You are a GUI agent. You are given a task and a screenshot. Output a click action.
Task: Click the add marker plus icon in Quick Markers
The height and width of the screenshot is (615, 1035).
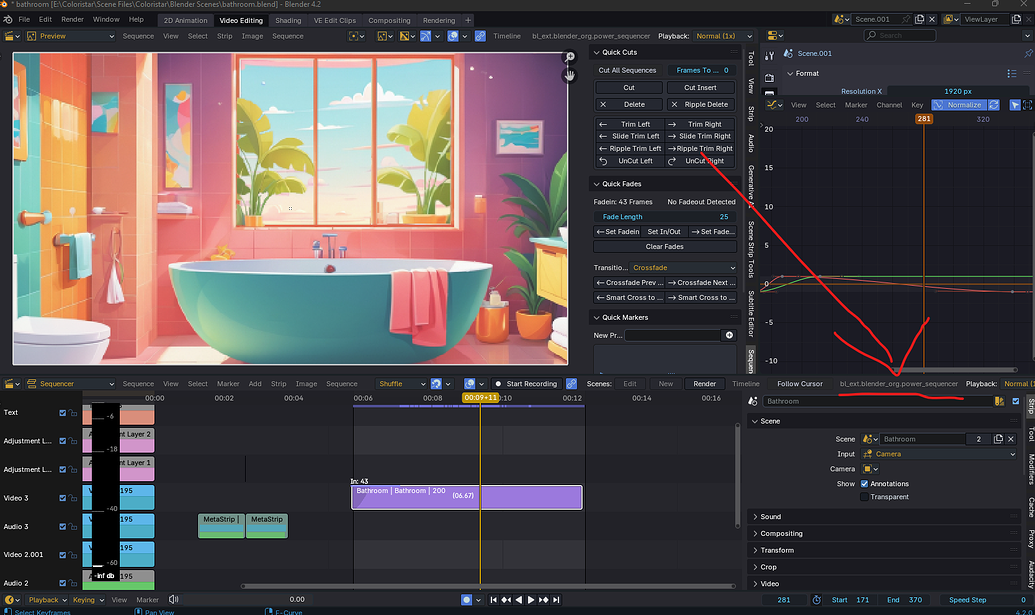[729, 335]
